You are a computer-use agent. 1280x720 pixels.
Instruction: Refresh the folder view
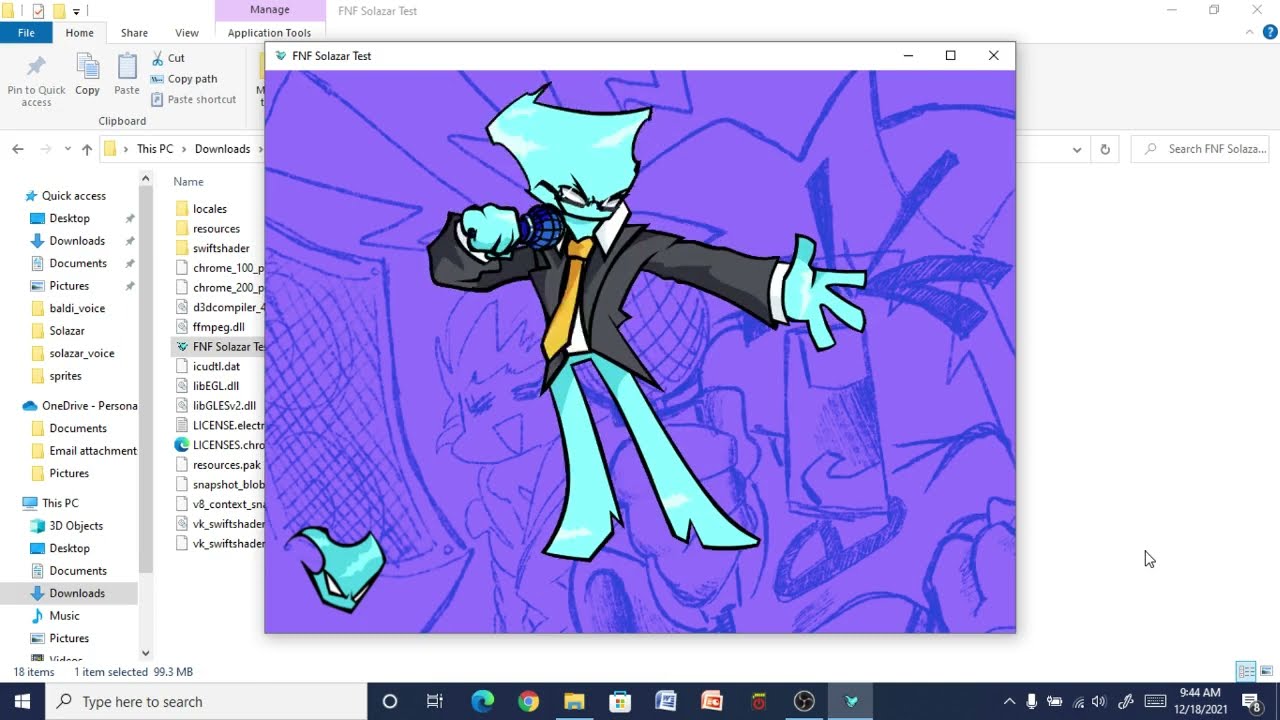1105,149
